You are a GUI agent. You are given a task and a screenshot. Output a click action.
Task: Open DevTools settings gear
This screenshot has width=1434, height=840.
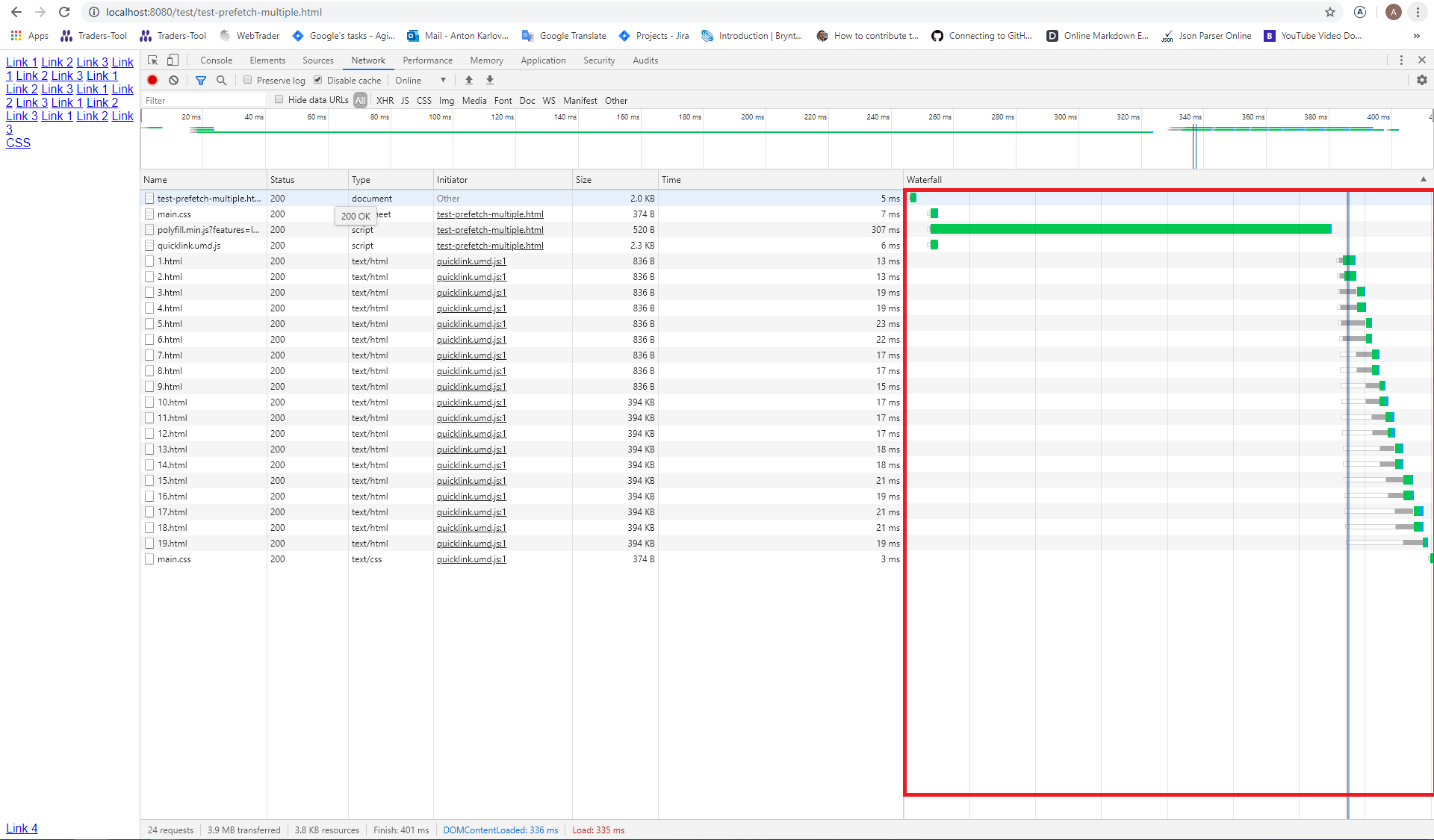point(1422,79)
